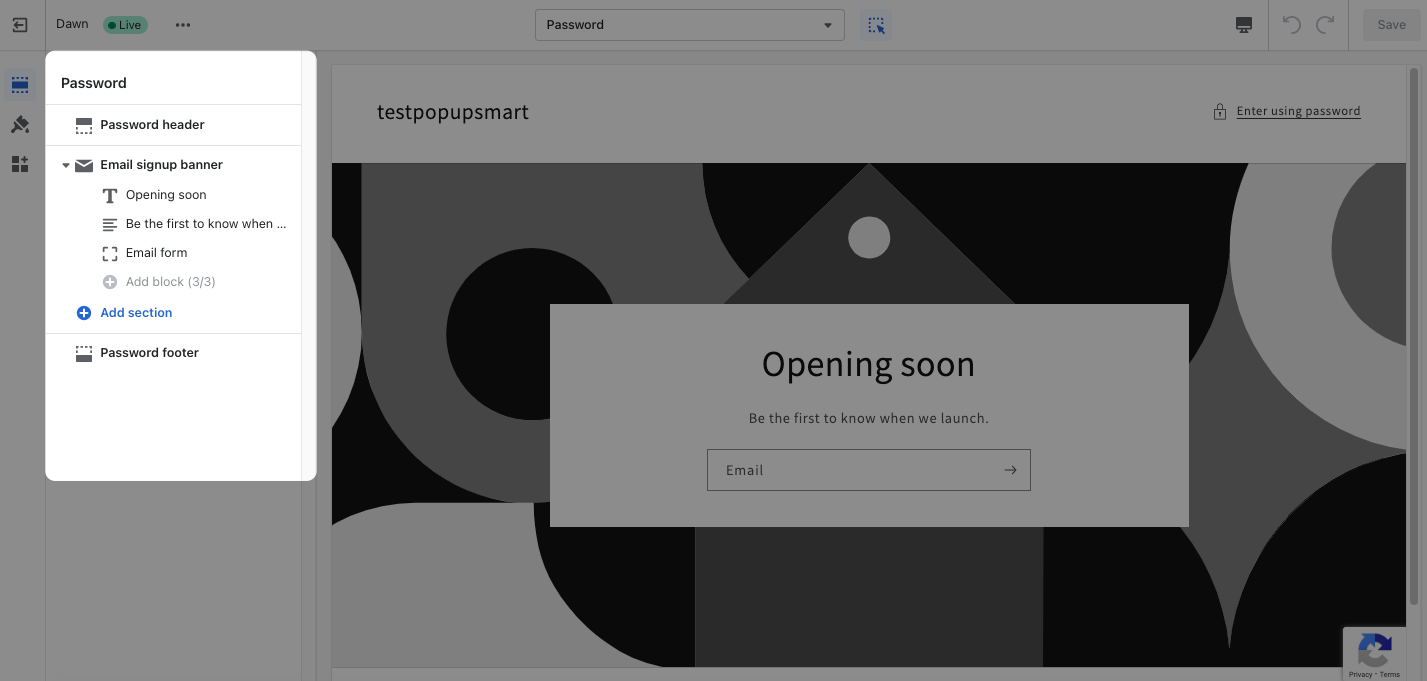
Task: Undo the last change
Action: pos(1290,24)
